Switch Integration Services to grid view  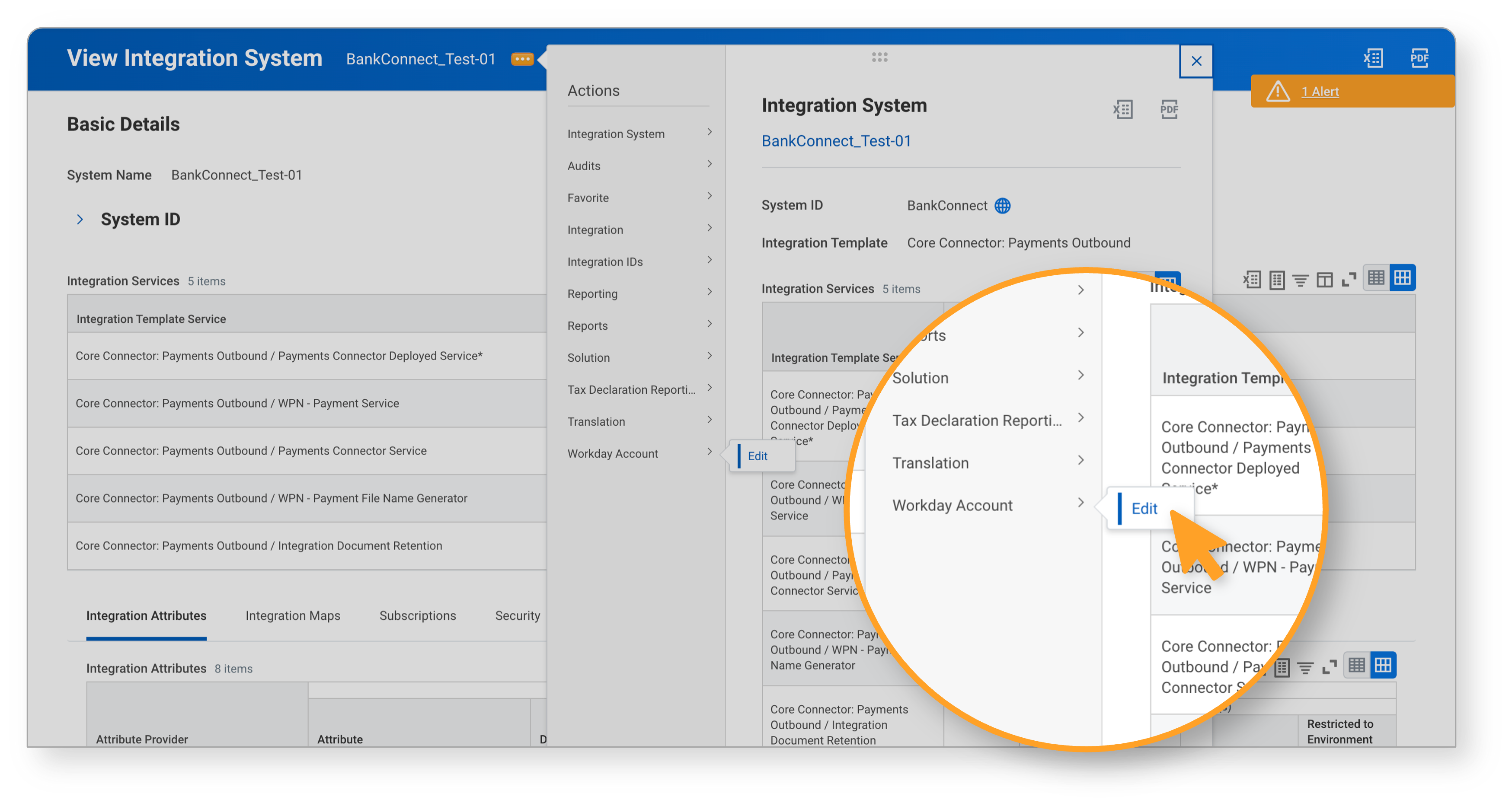point(1402,277)
